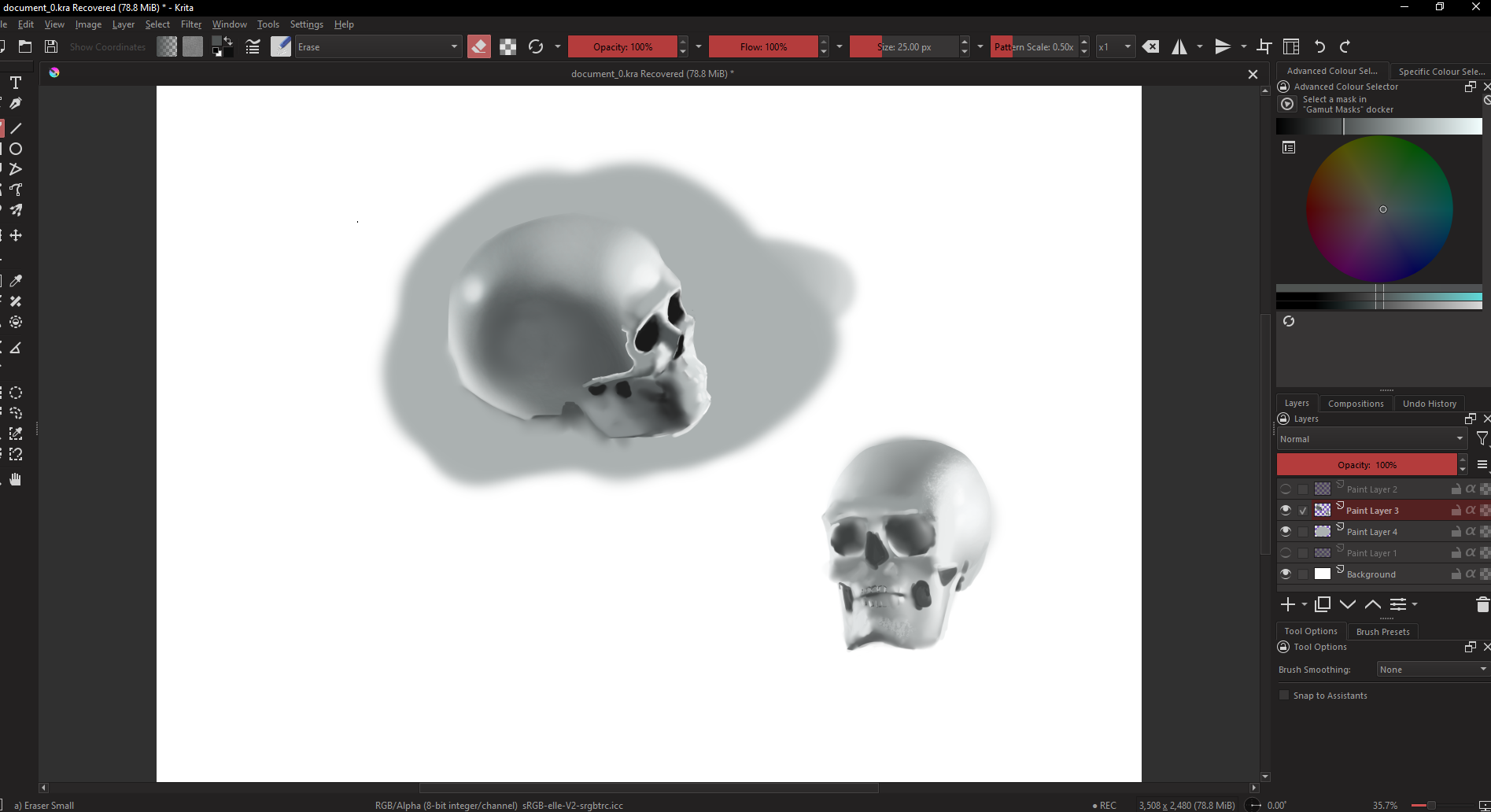Hide Paint Layer 4 visibility eye
The image size is (1491, 812).
1286,531
